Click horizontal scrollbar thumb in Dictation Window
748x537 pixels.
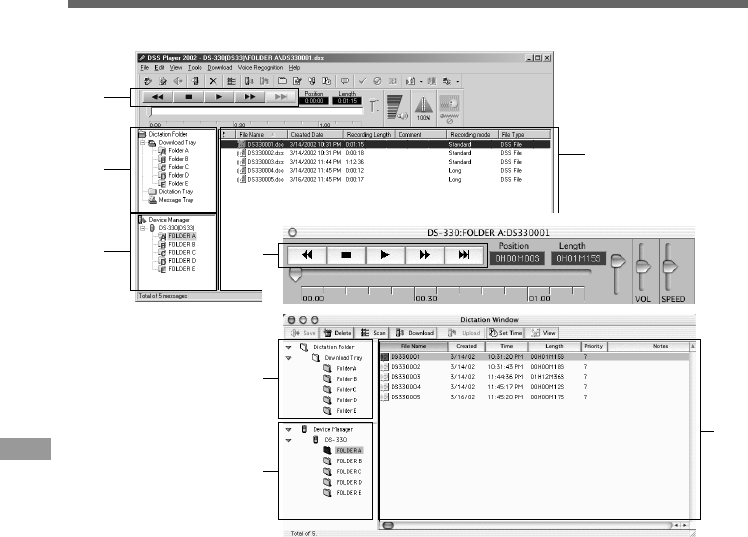(x=388, y=526)
